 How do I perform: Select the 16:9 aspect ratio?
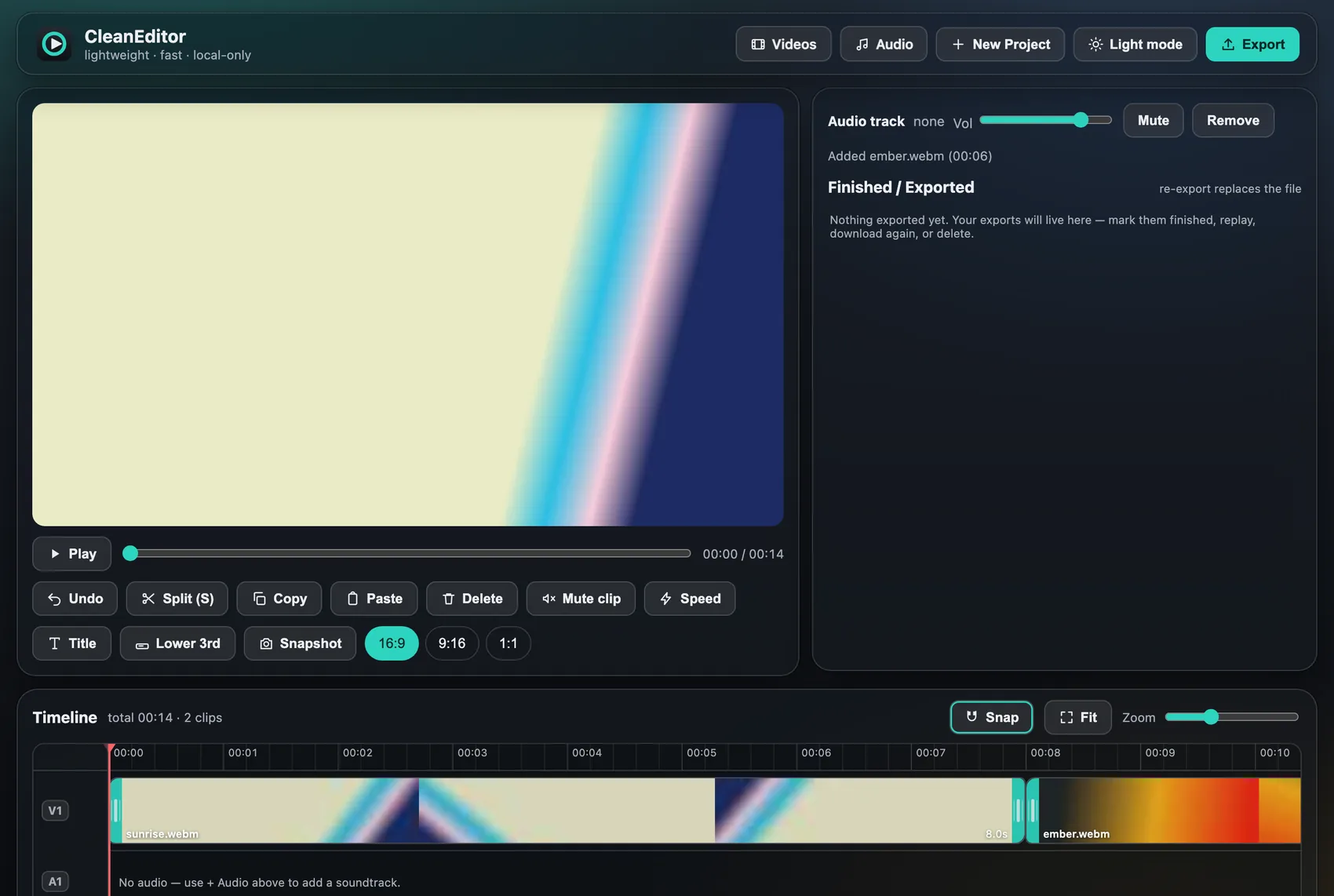pyautogui.click(x=392, y=643)
